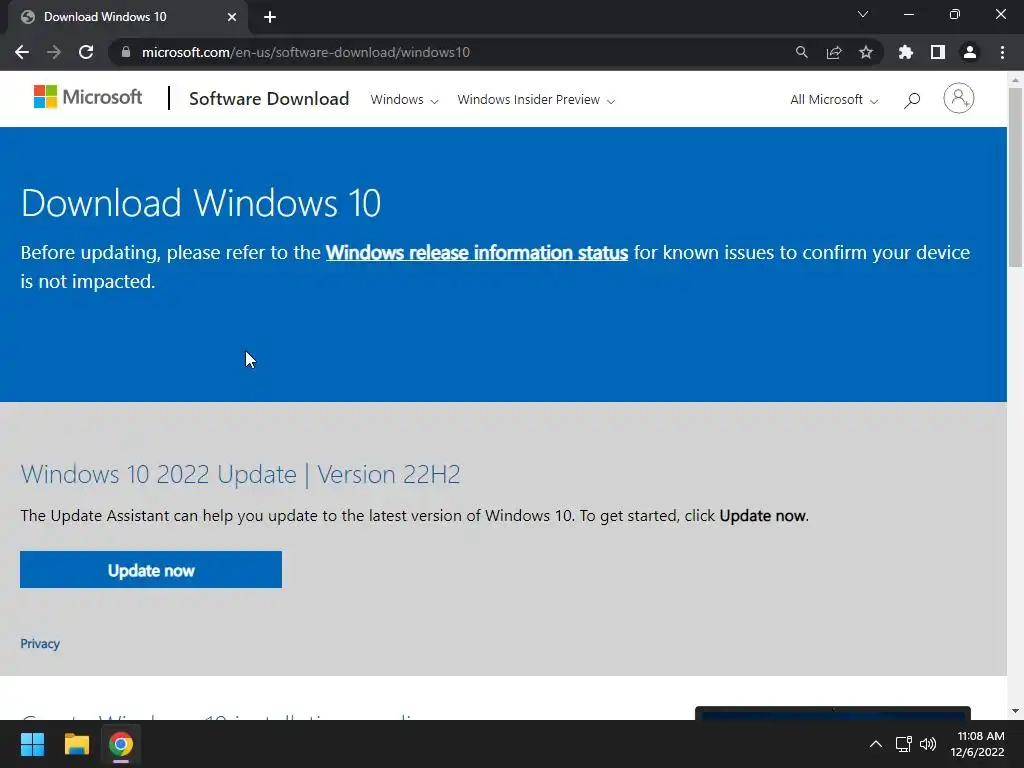
Task: Click the Microsoft logo
Action: 88,97
